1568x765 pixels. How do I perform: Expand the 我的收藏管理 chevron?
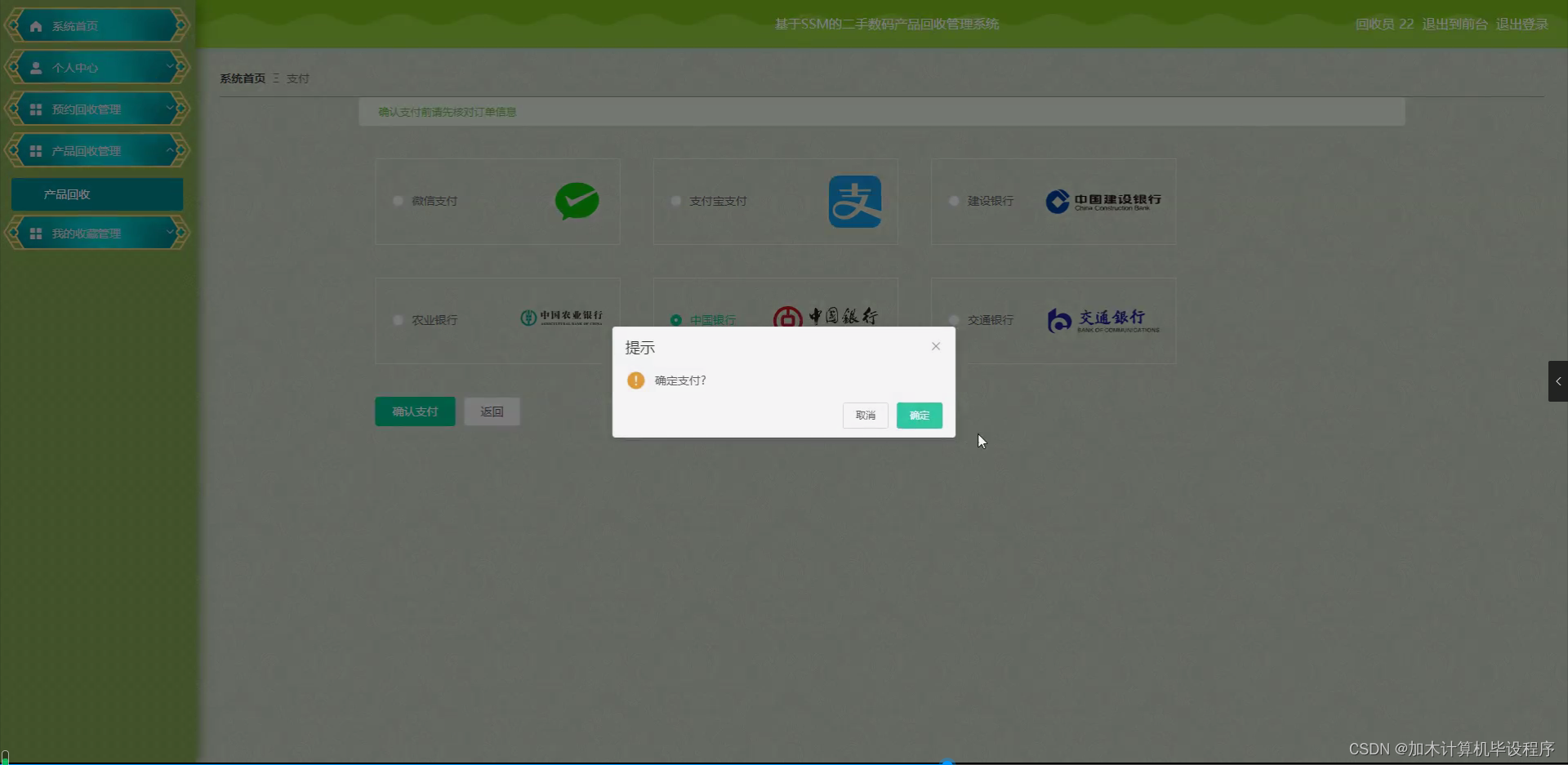click(x=171, y=232)
